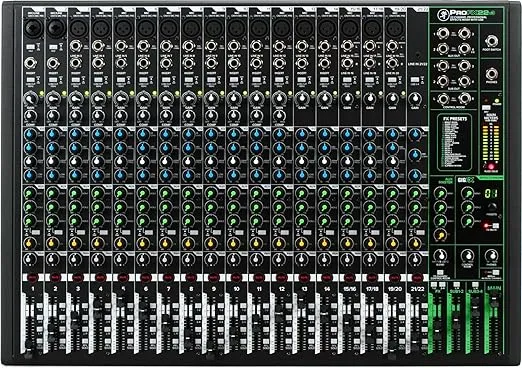Click the channel 2 insert jack

point(53,63)
